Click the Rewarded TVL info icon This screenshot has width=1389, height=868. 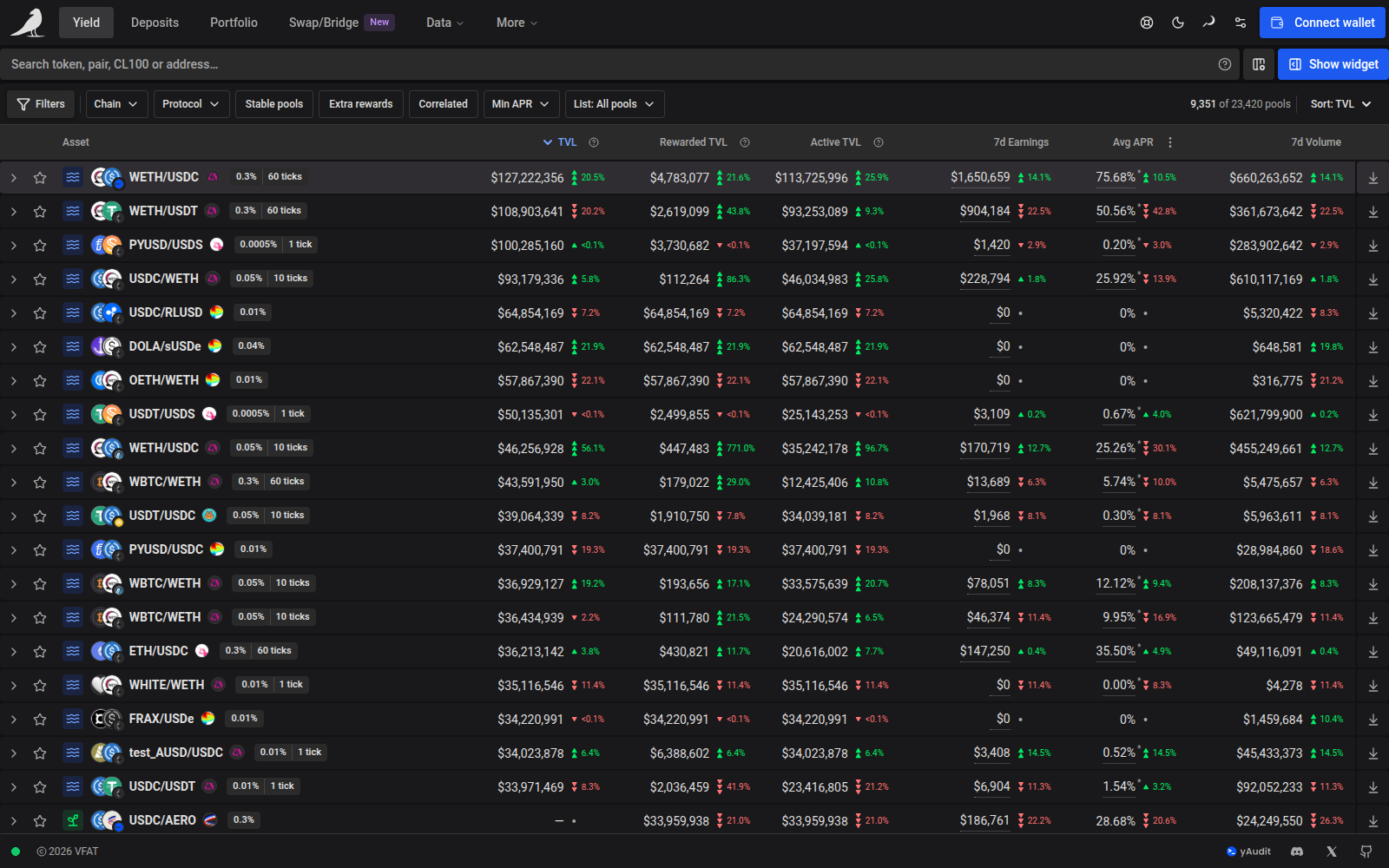point(745,142)
